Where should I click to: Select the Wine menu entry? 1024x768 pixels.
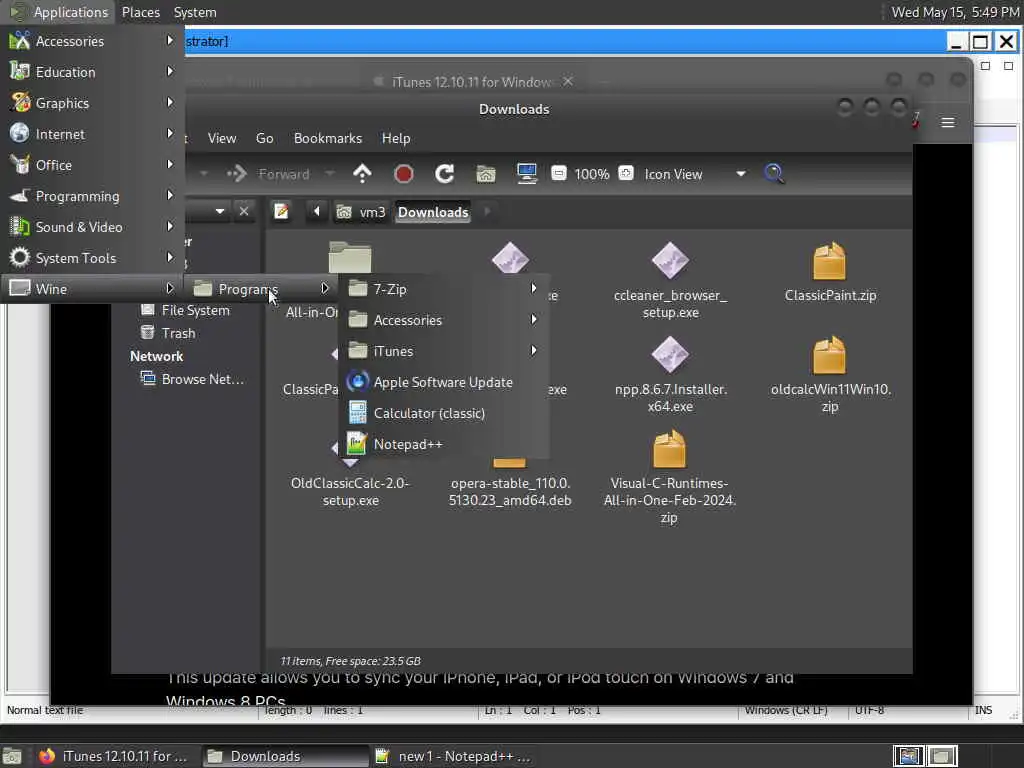tap(92, 289)
